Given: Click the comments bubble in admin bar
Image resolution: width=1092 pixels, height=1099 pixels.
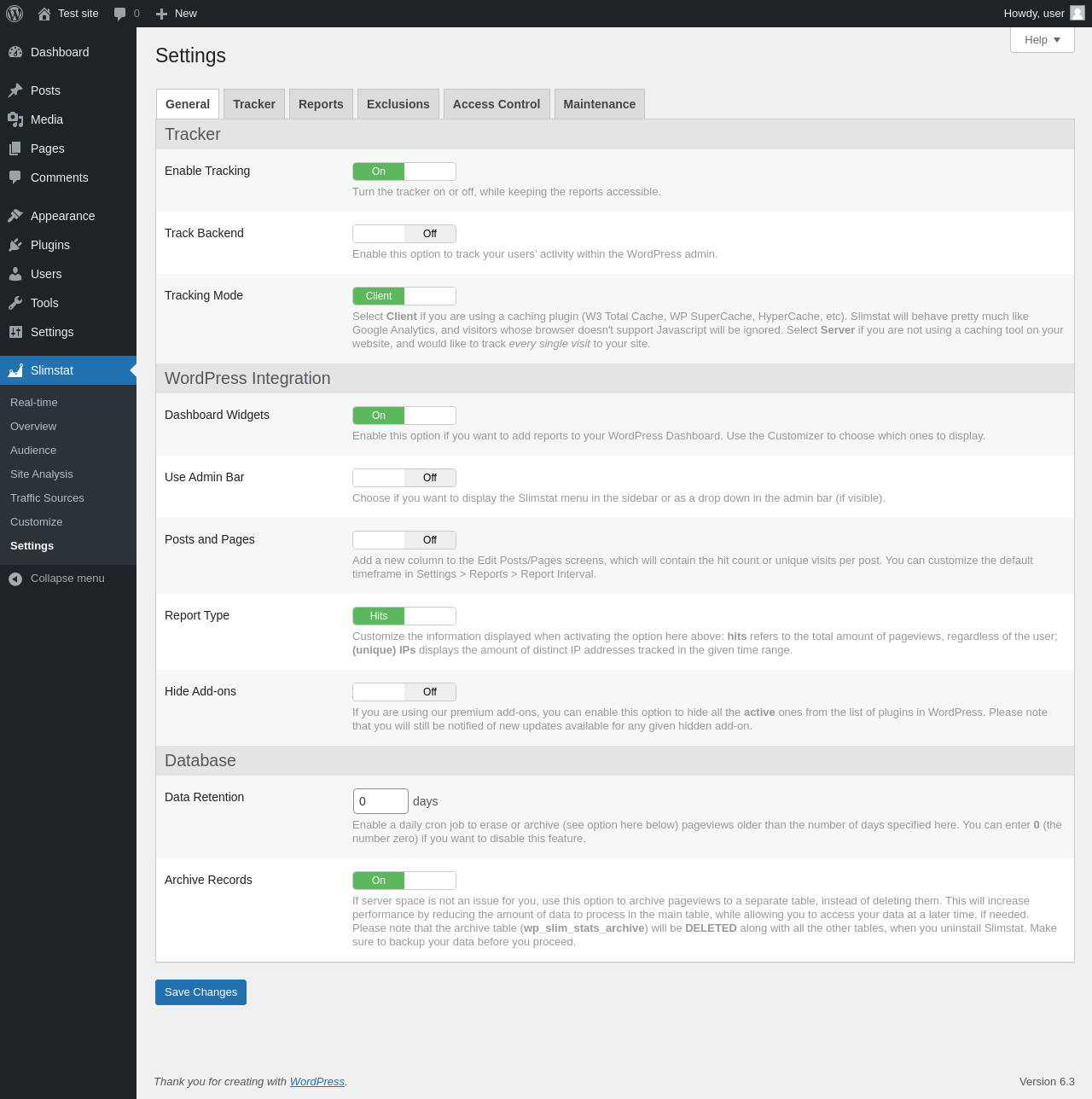Looking at the screenshot, I should click(120, 14).
